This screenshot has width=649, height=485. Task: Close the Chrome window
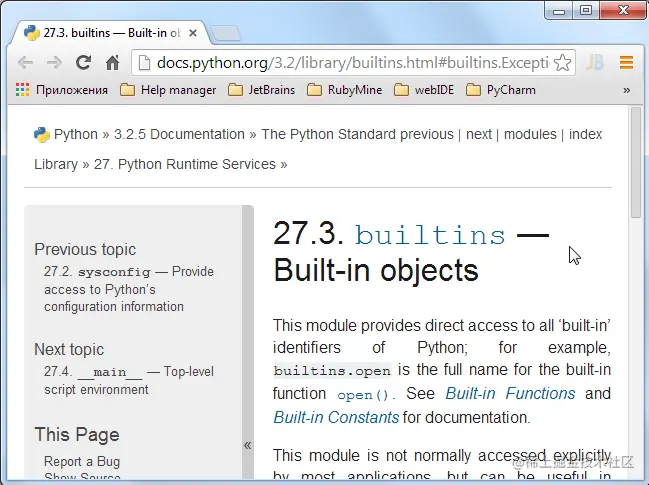pos(623,10)
